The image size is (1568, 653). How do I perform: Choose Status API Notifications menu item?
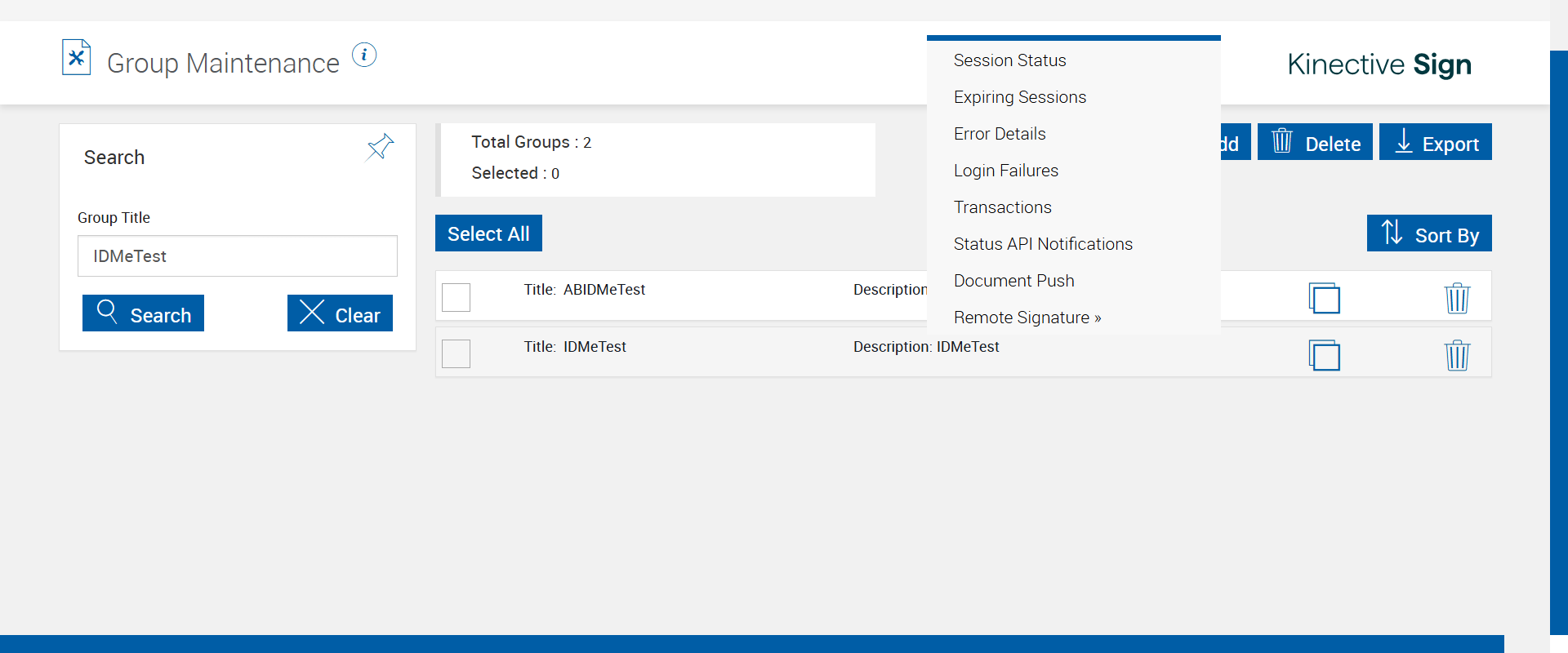click(1043, 244)
